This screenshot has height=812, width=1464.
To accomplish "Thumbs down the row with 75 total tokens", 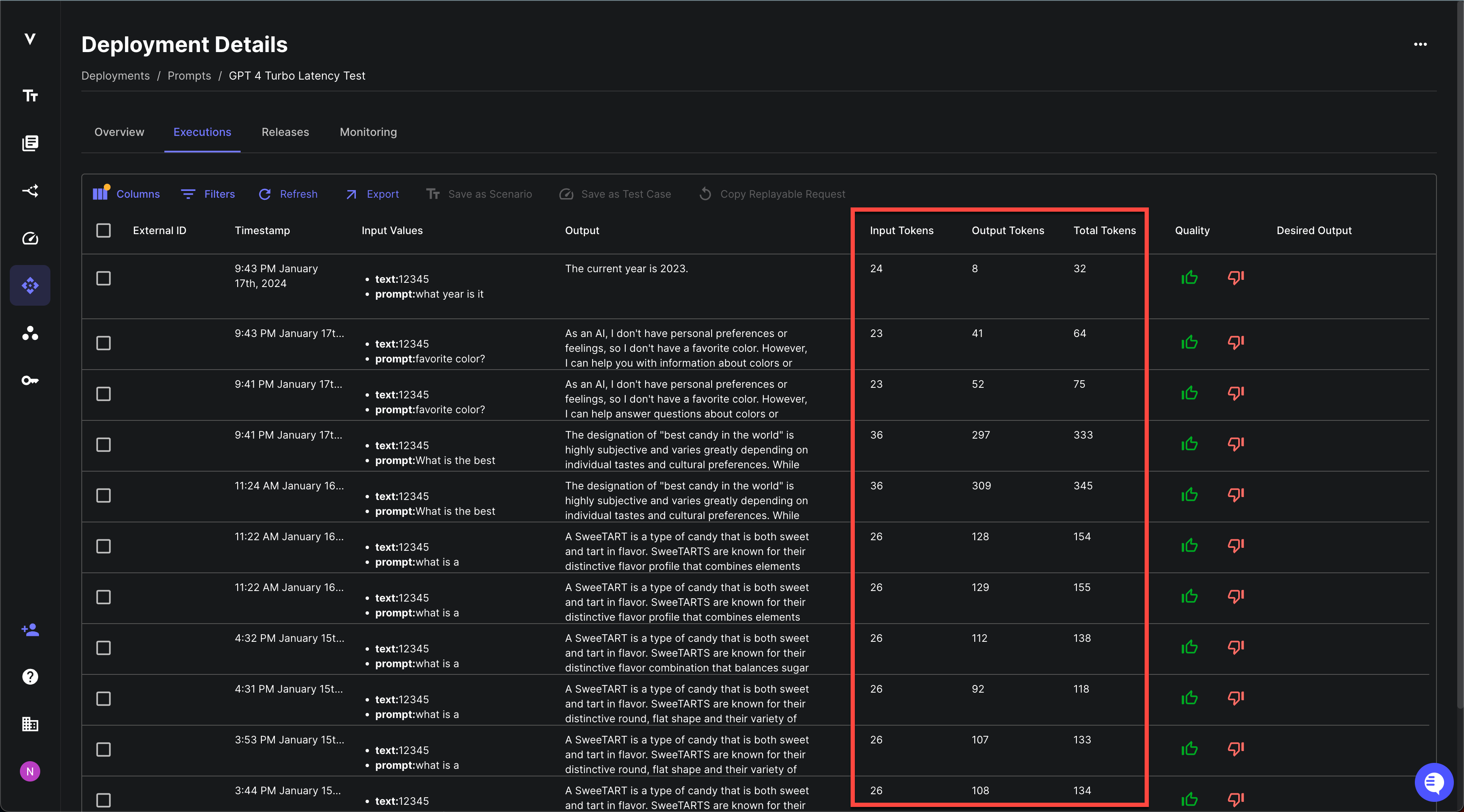I will pyautogui.click(x=1236, y=393).
